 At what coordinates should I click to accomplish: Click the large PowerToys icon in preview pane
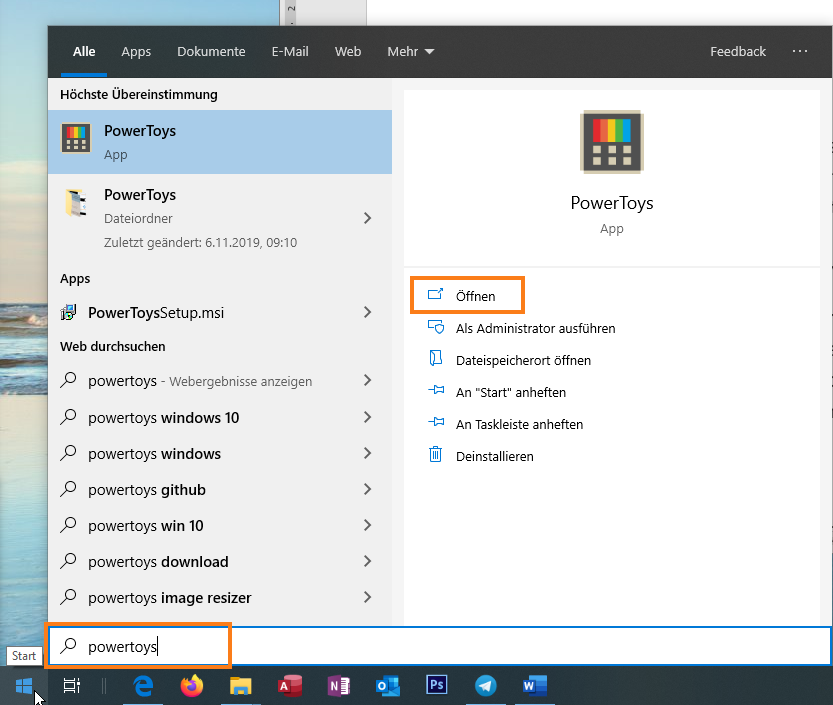[x=611, y=142]
